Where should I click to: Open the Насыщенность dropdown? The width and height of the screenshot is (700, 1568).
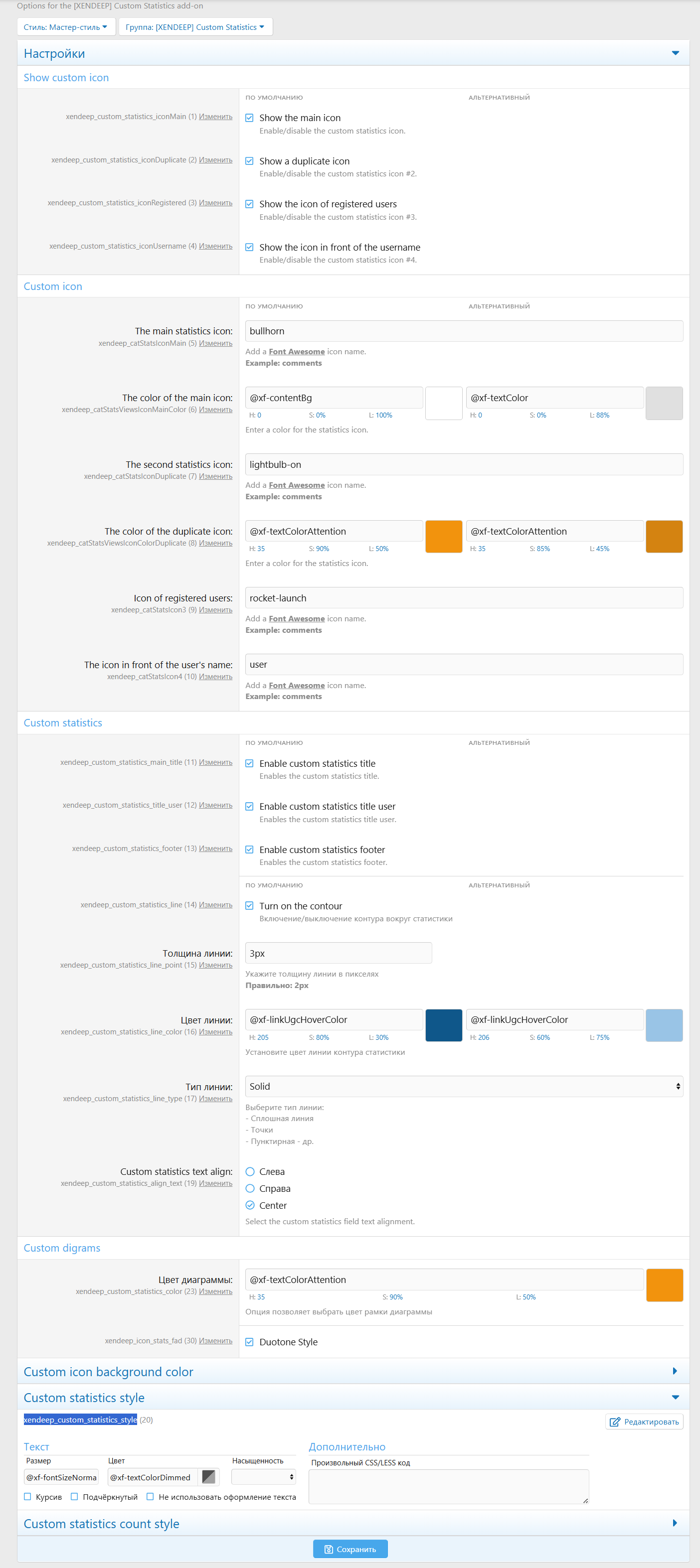264,1477
